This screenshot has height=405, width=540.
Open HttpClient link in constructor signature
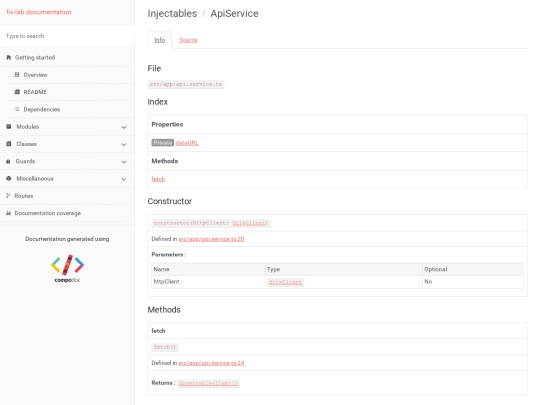249,223
